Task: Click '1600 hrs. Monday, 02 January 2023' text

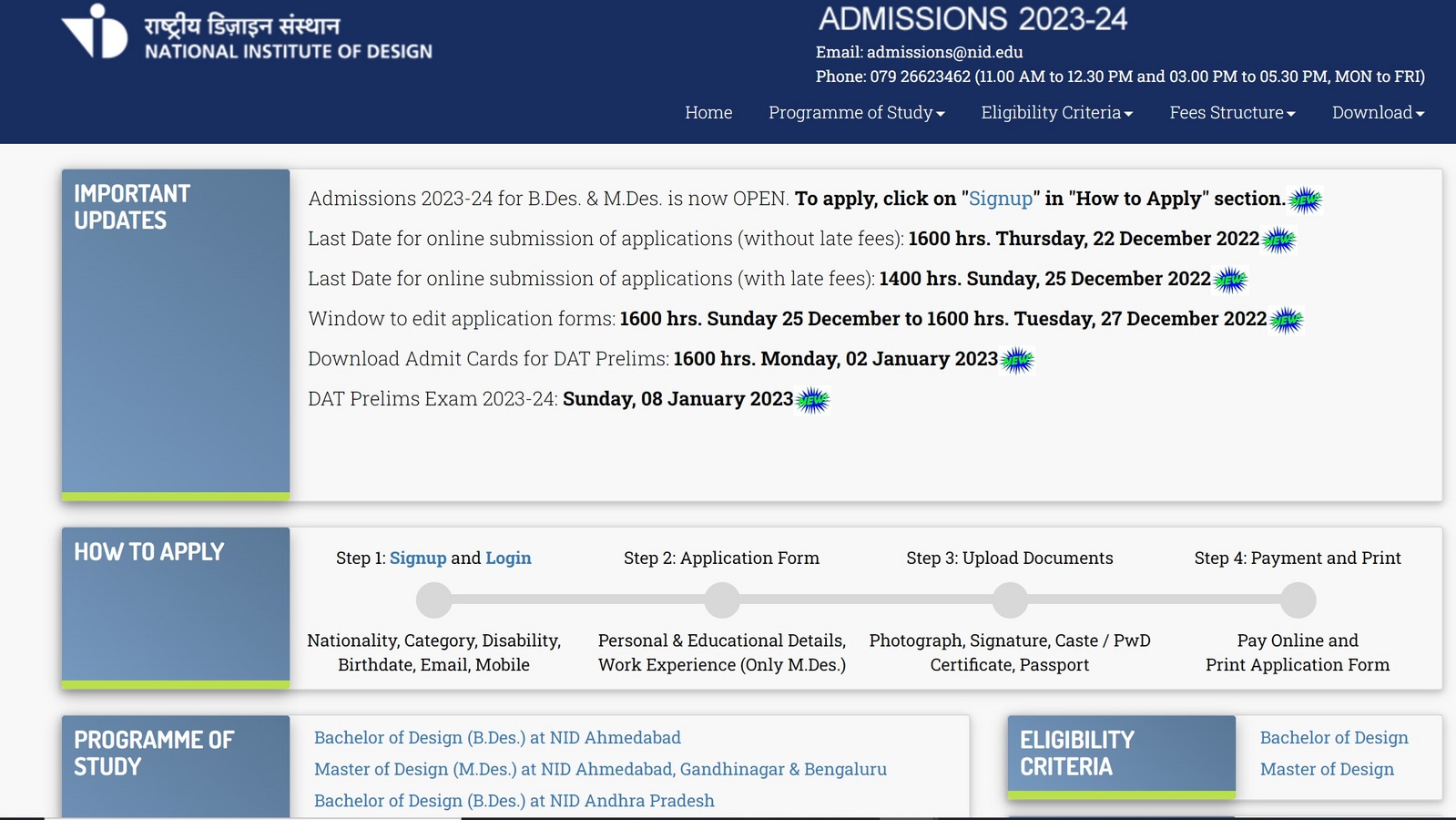Action: coord(836,359)
